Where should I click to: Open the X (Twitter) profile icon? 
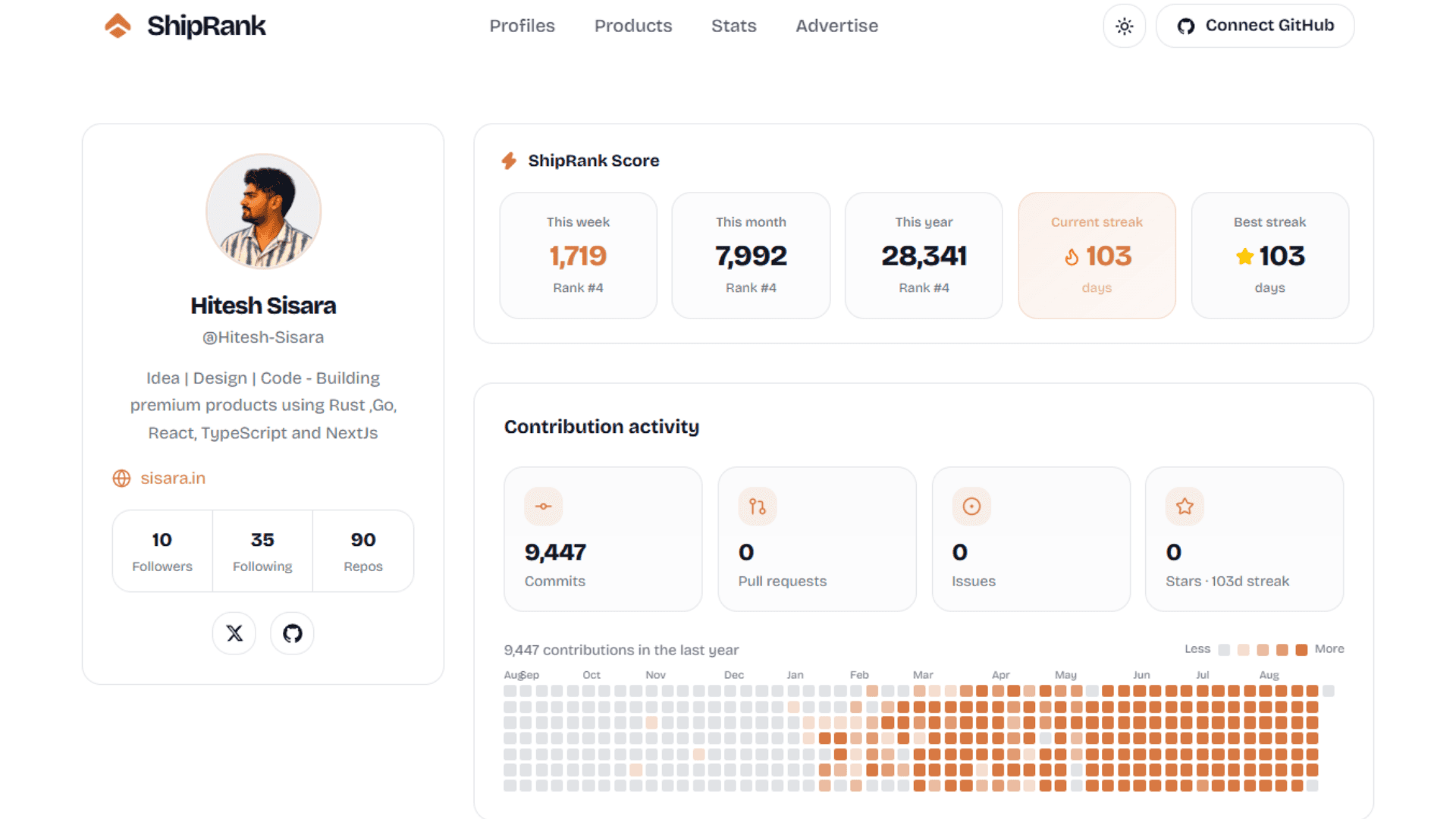point(234,633)
